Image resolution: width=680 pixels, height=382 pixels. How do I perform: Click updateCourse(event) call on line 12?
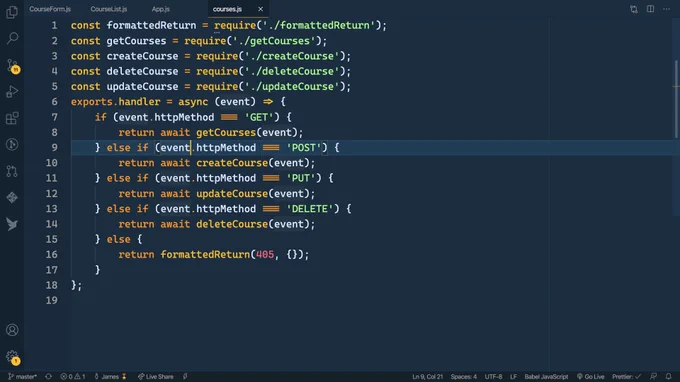pyautogui.click(x=253, y=193)
